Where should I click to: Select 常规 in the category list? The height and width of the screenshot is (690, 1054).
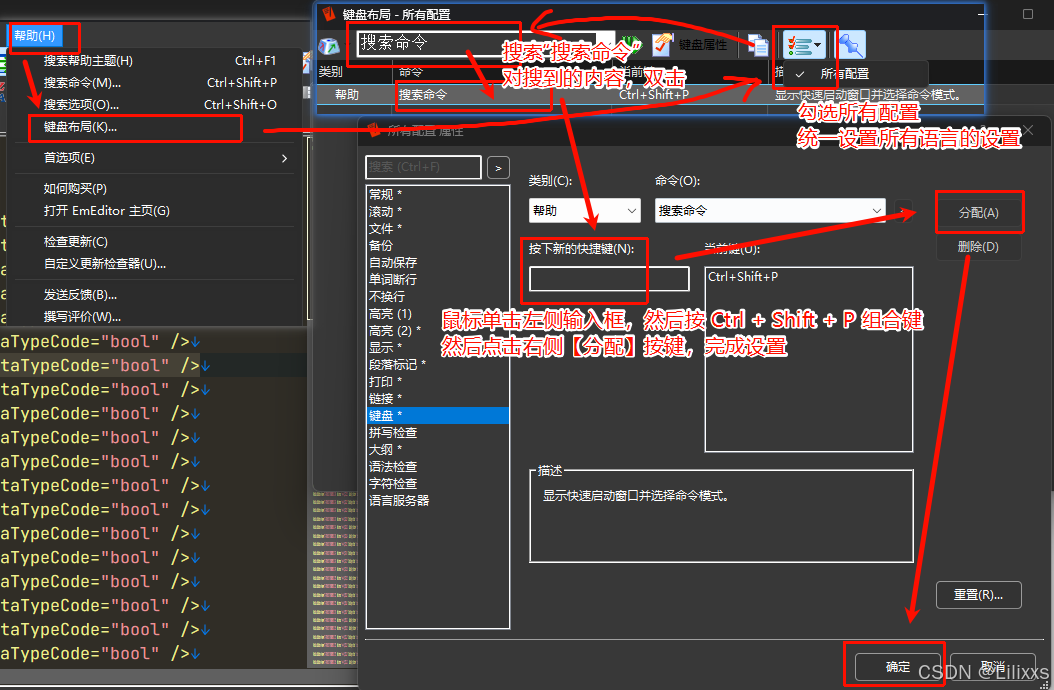[437, 194]
